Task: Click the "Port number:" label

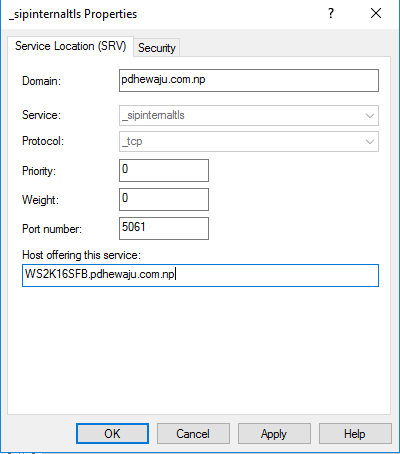Action: (x=52, y=229)
